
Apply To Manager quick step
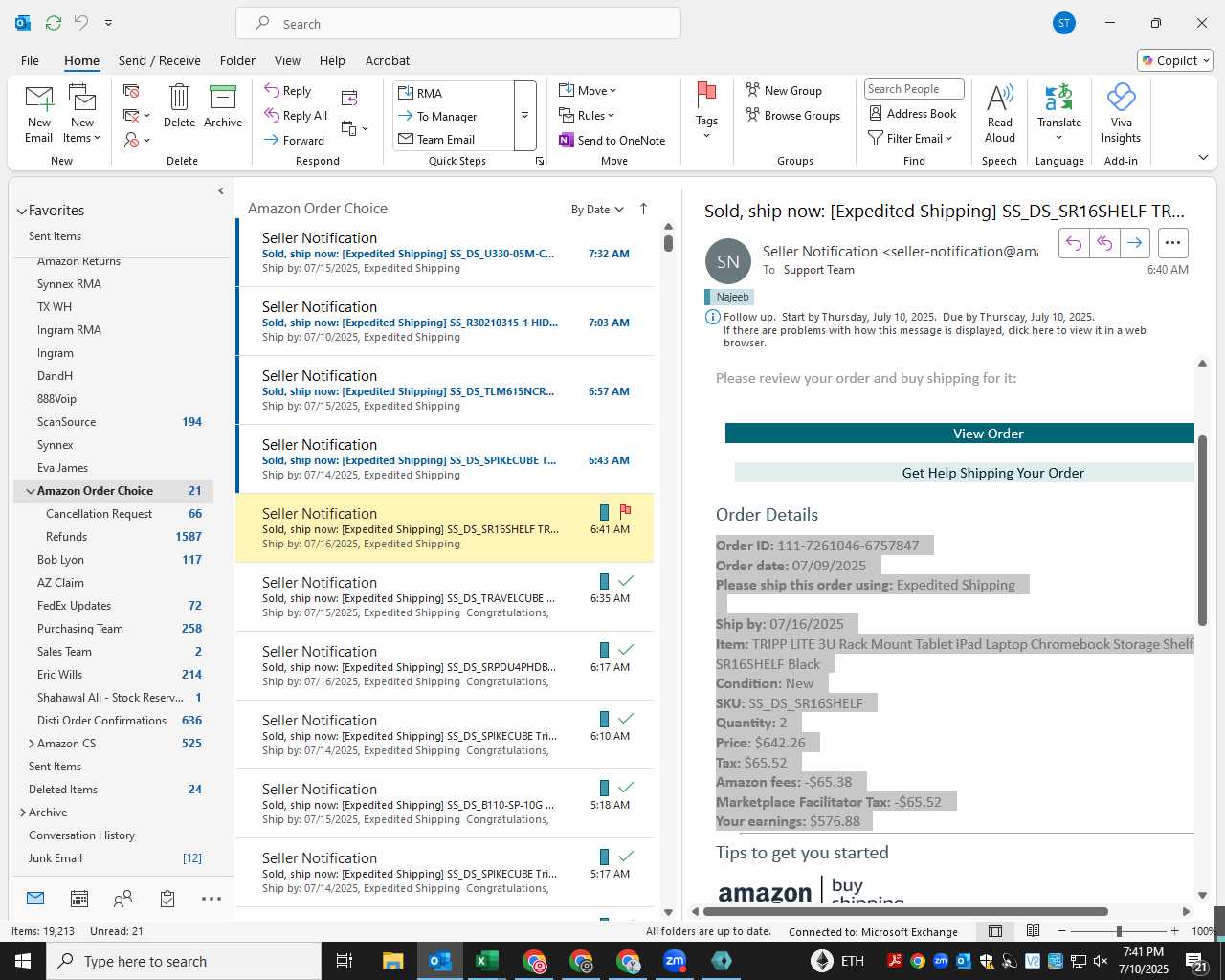click(454, 116)
